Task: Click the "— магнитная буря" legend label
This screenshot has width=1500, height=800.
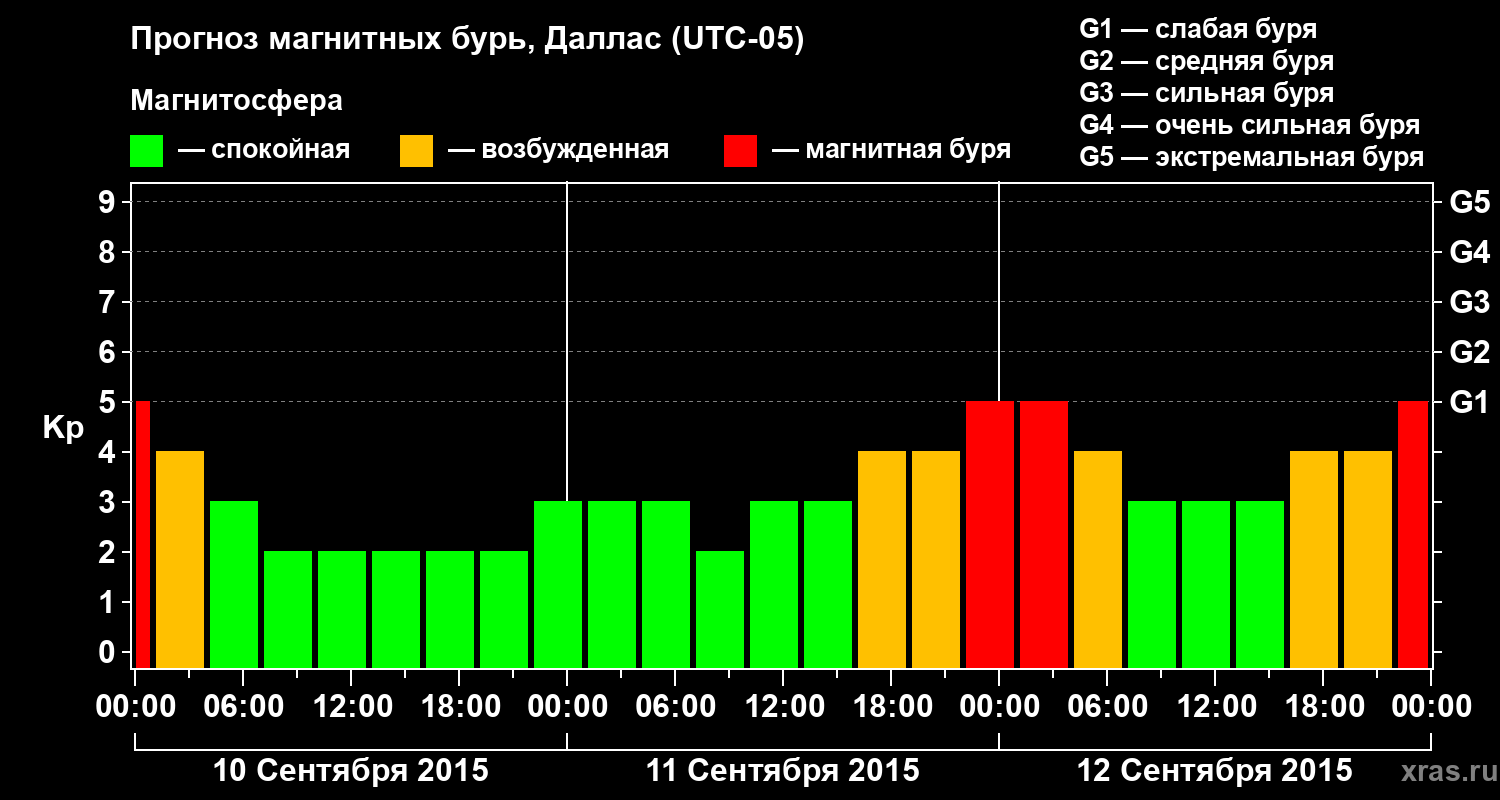Action: coord(891,151)
